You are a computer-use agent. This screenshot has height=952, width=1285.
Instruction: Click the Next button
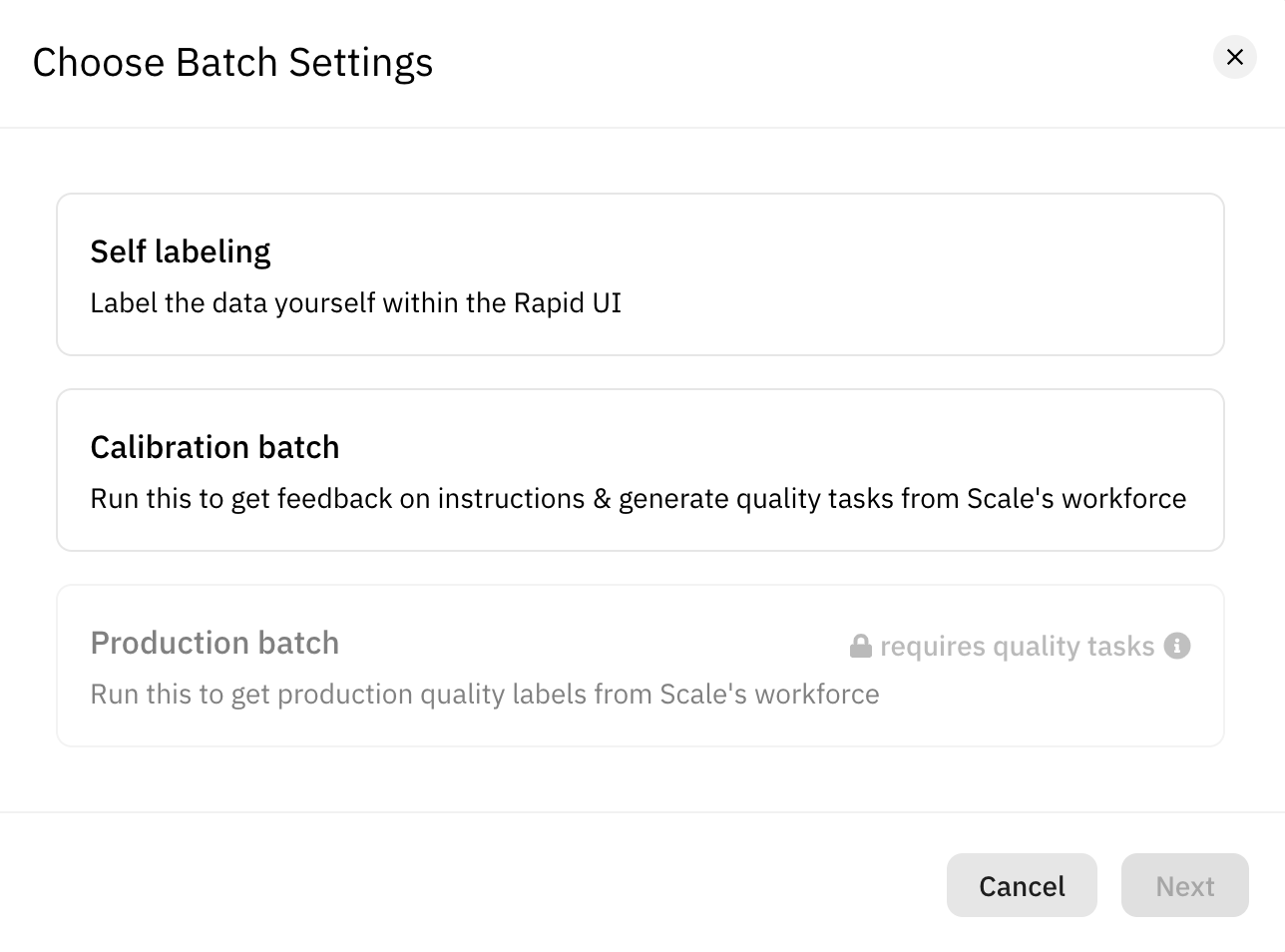pos(1184,885)
